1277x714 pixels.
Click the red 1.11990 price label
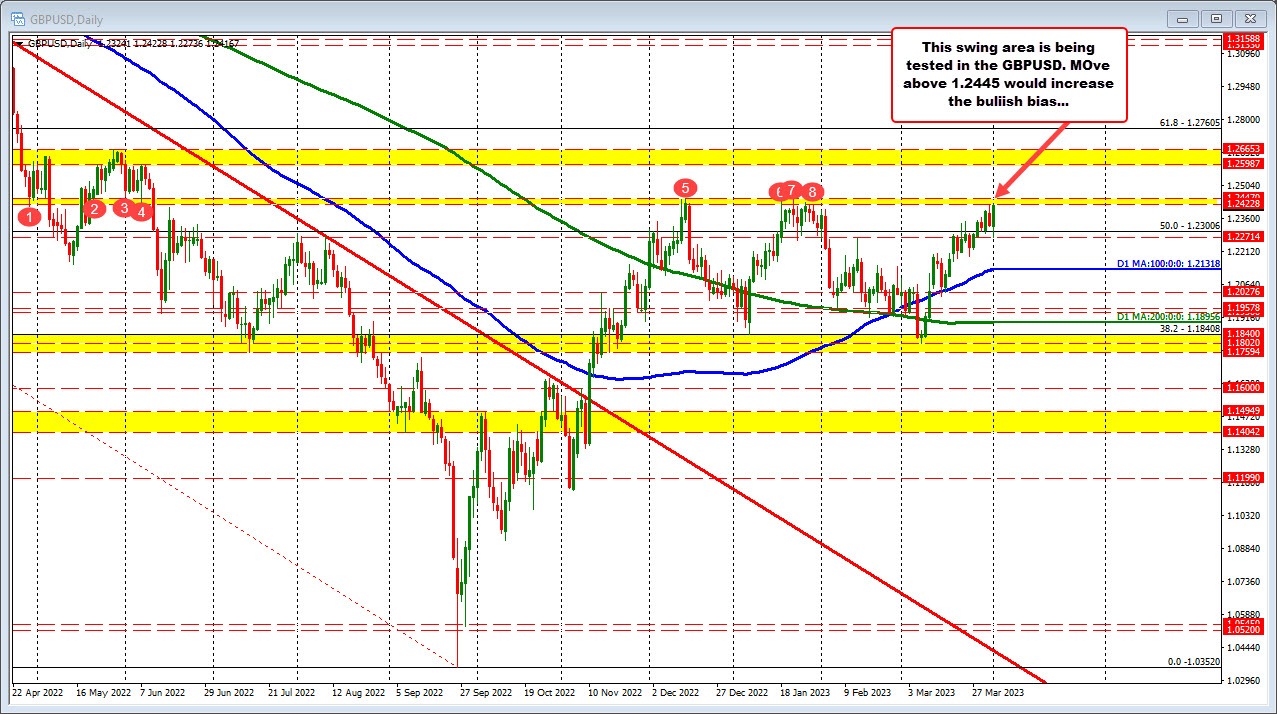1243,478
